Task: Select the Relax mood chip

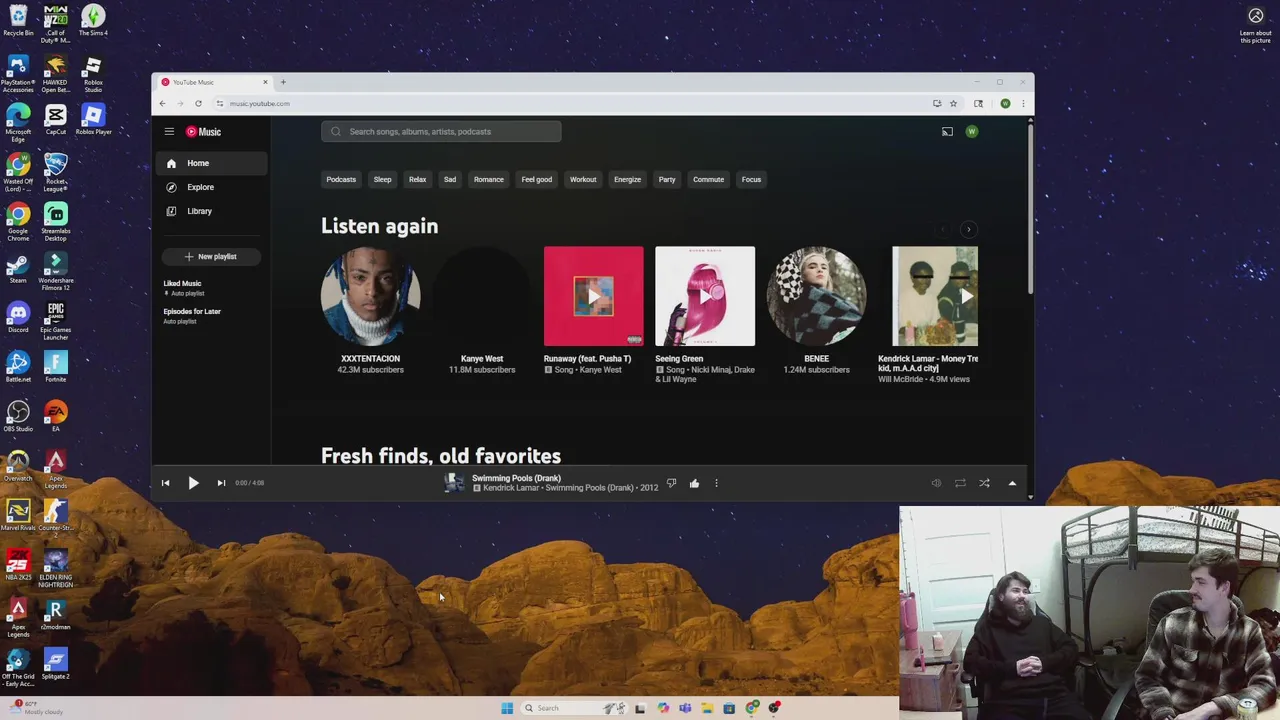Action: click(x=417, y=180)
